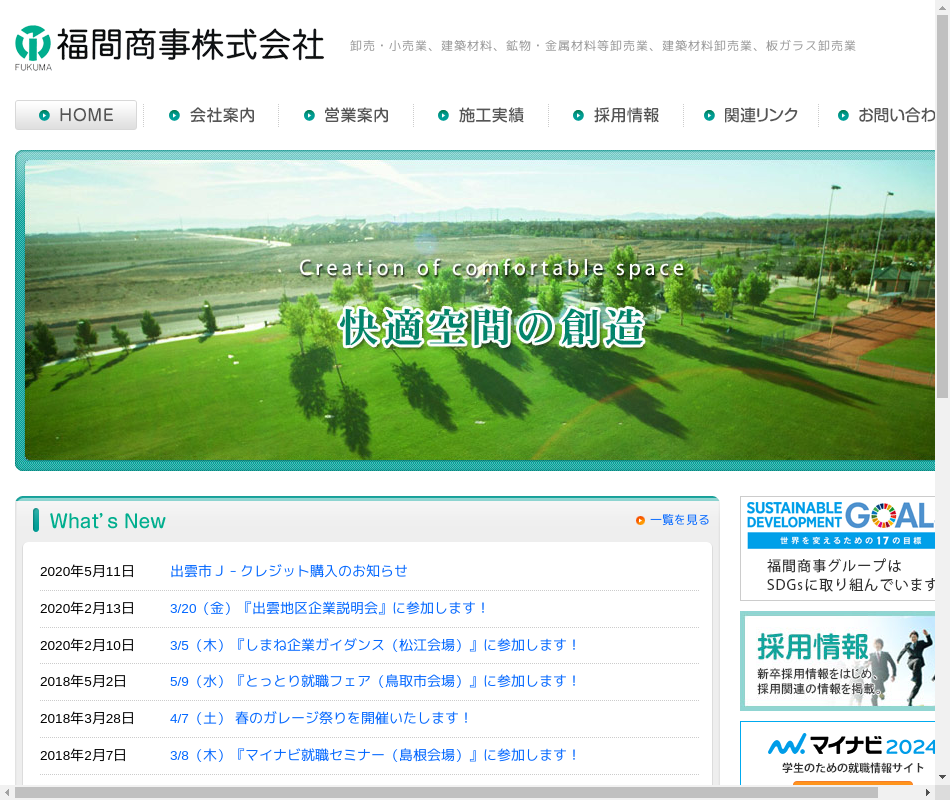Open the しまね企業ガイダンス news link

[375, 645]
